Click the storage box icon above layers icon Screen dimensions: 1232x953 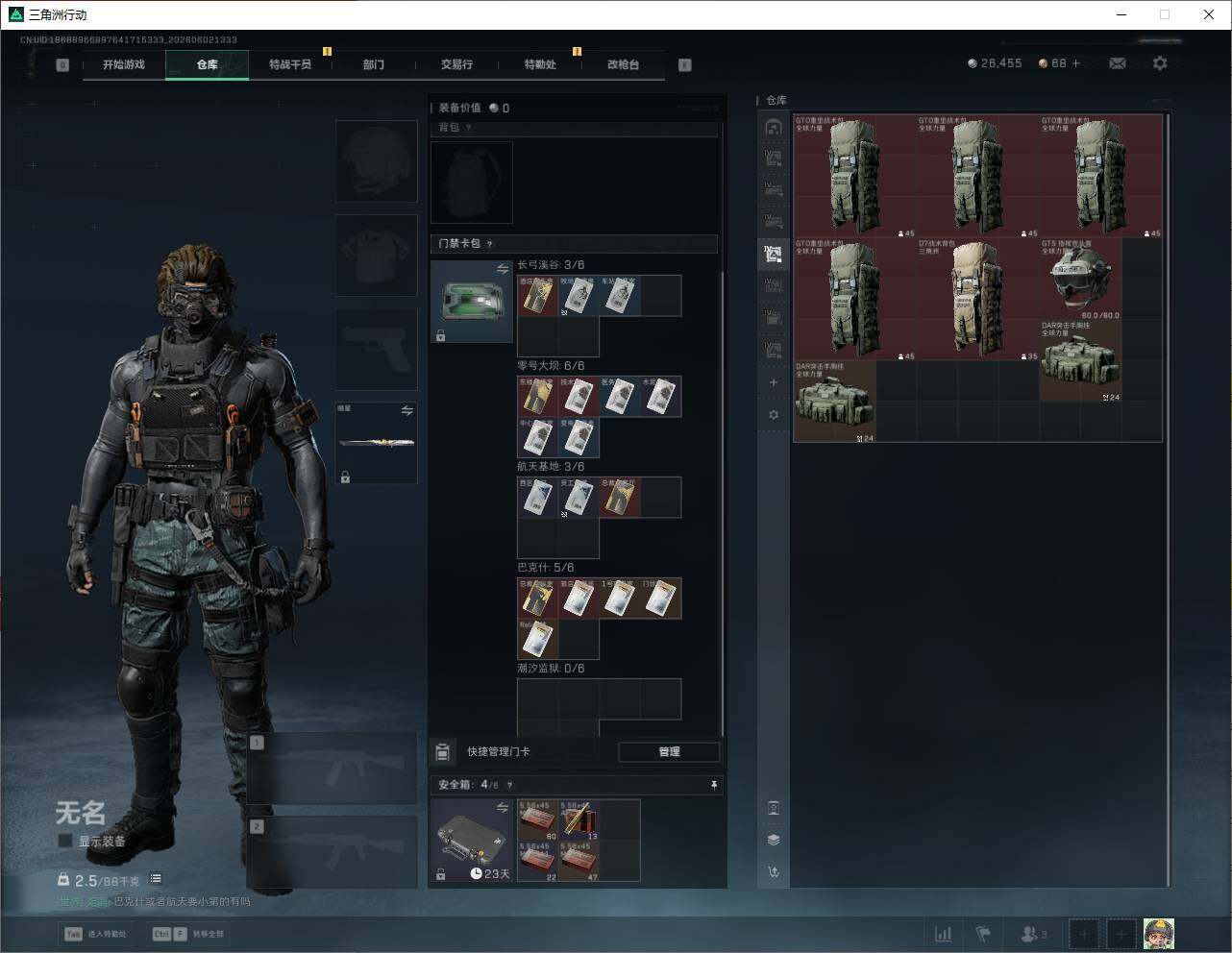(774, 808)
